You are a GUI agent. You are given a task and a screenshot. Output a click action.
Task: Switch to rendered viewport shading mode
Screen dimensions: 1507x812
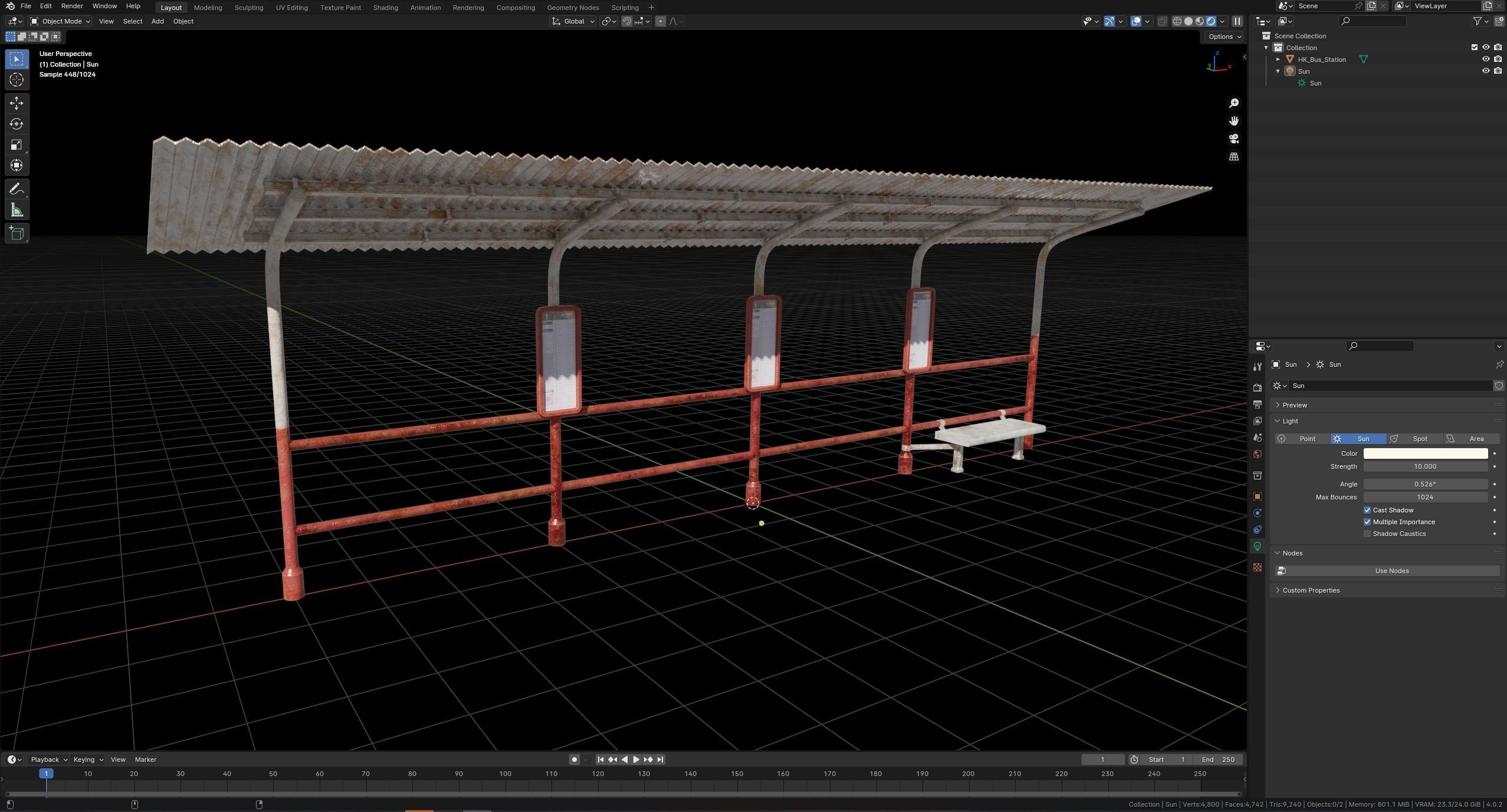[1211, 21]
